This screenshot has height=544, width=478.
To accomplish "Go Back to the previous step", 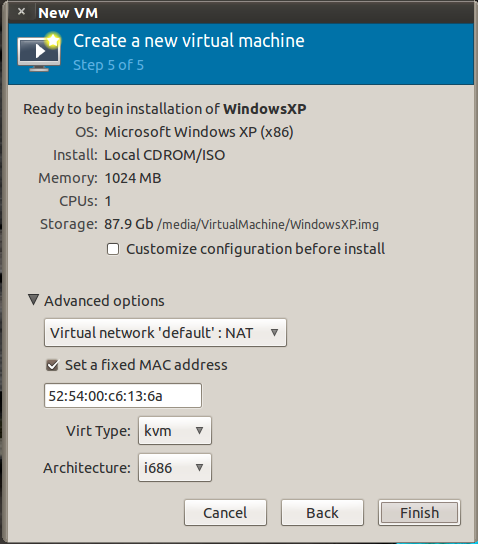I will pyautogui.click(x=322, y=512).
